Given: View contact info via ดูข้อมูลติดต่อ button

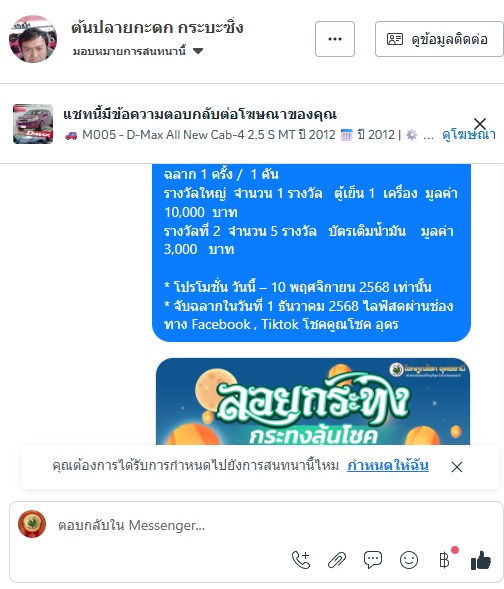Looking at the screenshot, I should [439, 39].
